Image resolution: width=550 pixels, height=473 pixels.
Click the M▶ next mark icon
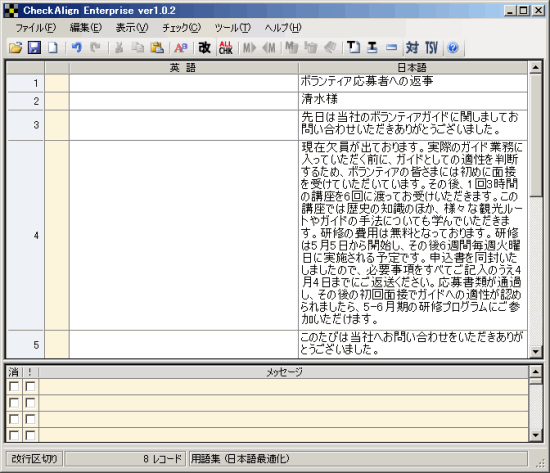tap(249, 47)
